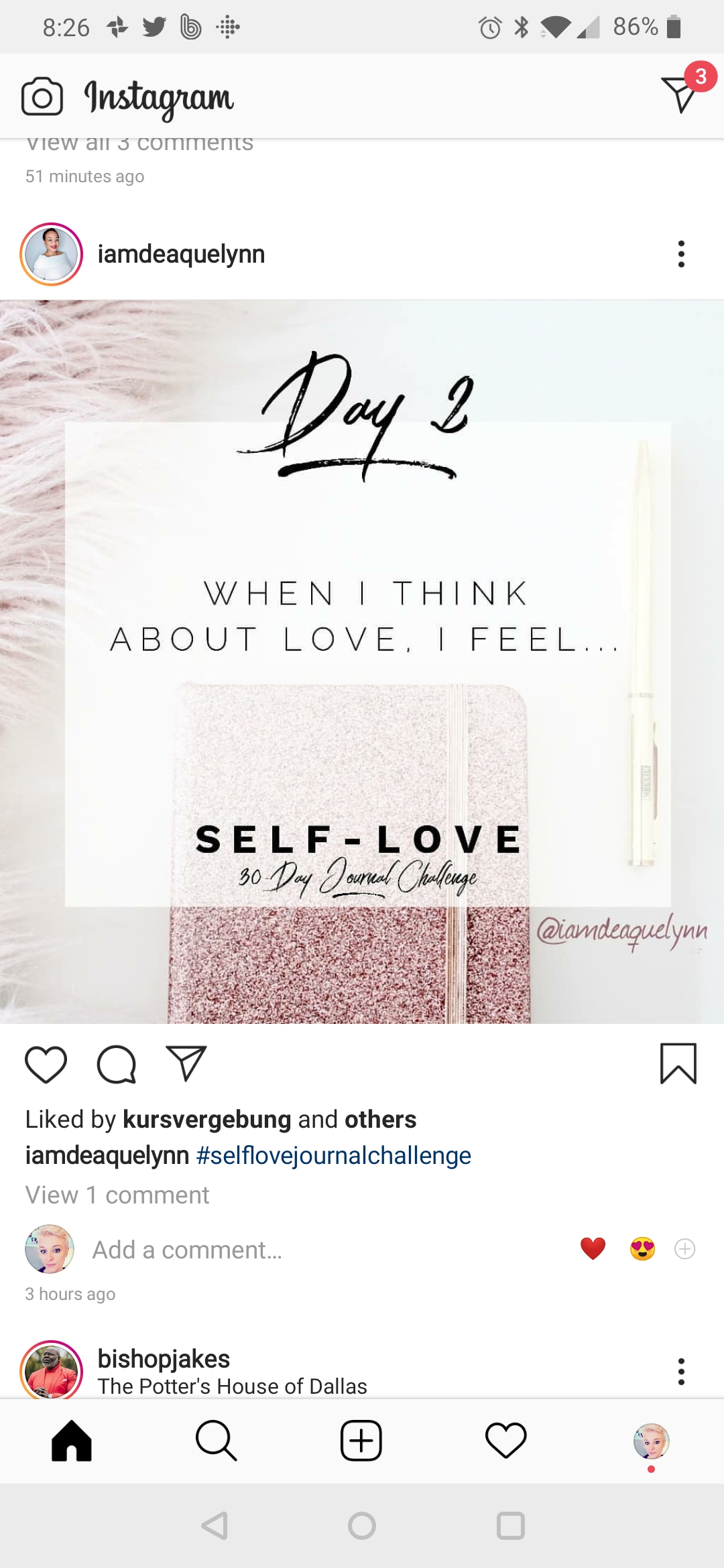Add the red heart quick emoji
The width and height of the screenshot is (724, 1568).
[593, 1249]
